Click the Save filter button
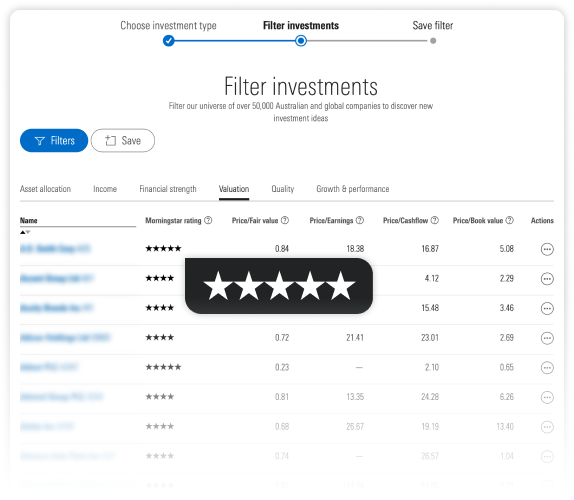This screenshot has width=574, height=500. click(123, 141)
